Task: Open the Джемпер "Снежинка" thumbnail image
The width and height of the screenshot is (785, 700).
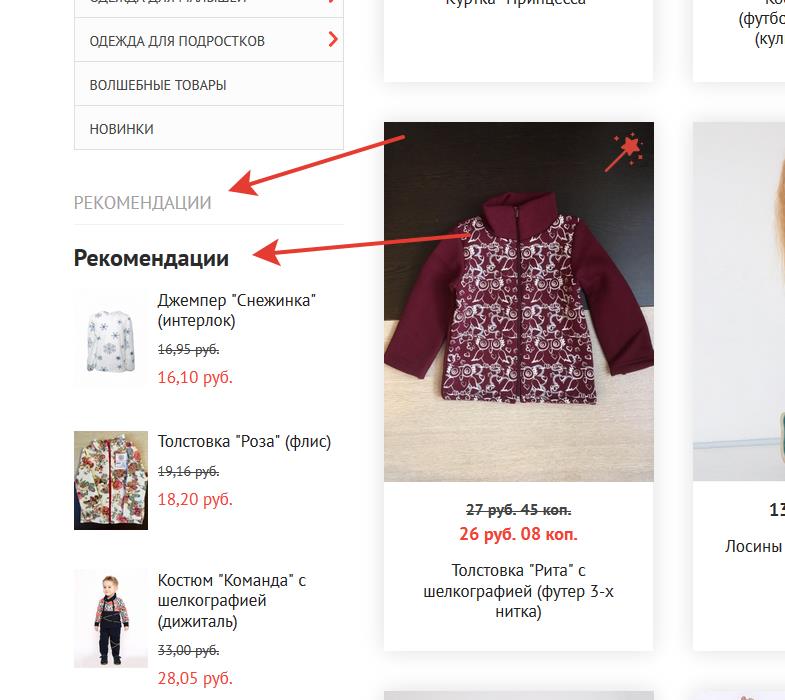Action: [x=111, y=340]
